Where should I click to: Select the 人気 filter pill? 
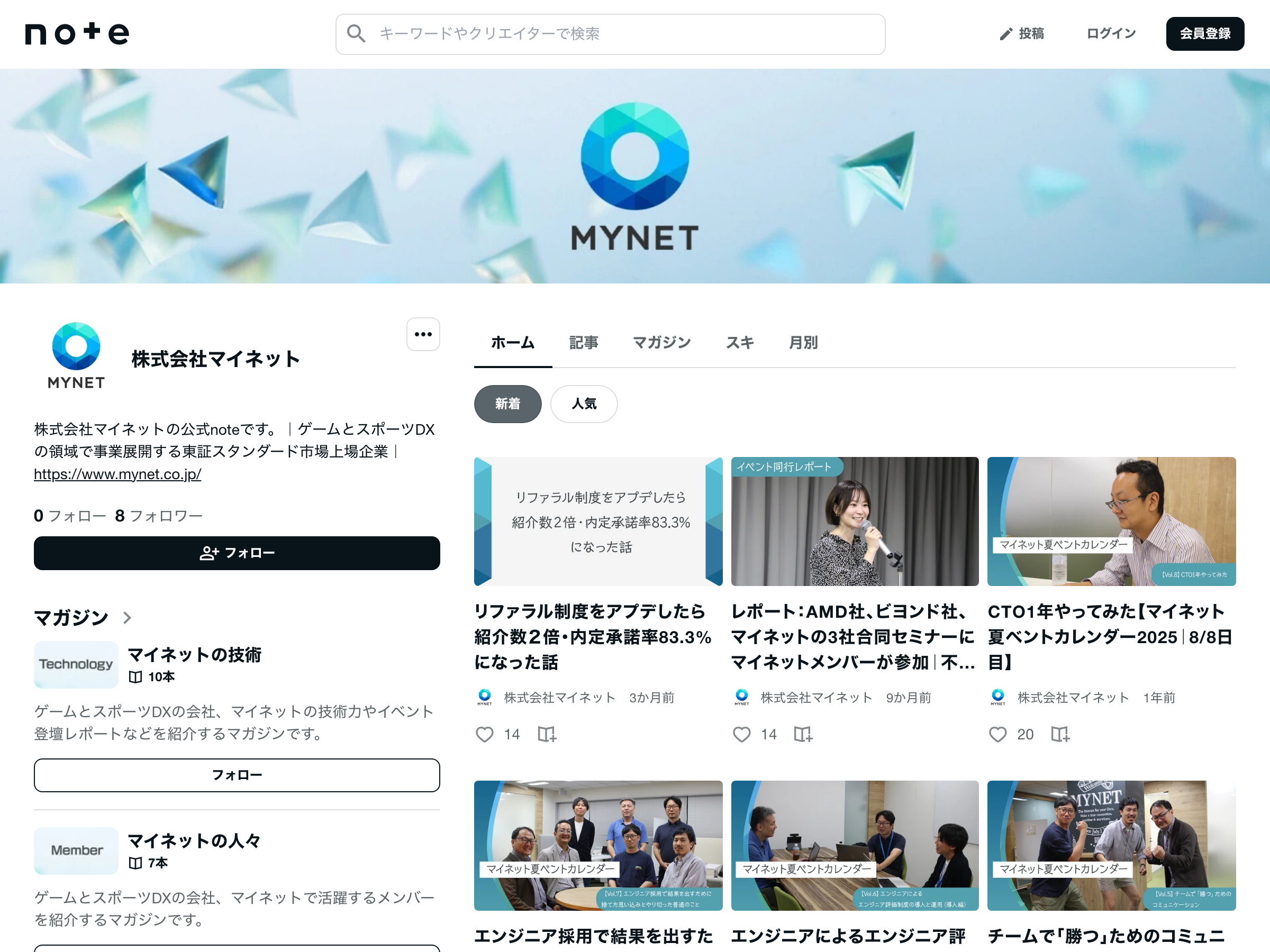[x=584, y=404]
